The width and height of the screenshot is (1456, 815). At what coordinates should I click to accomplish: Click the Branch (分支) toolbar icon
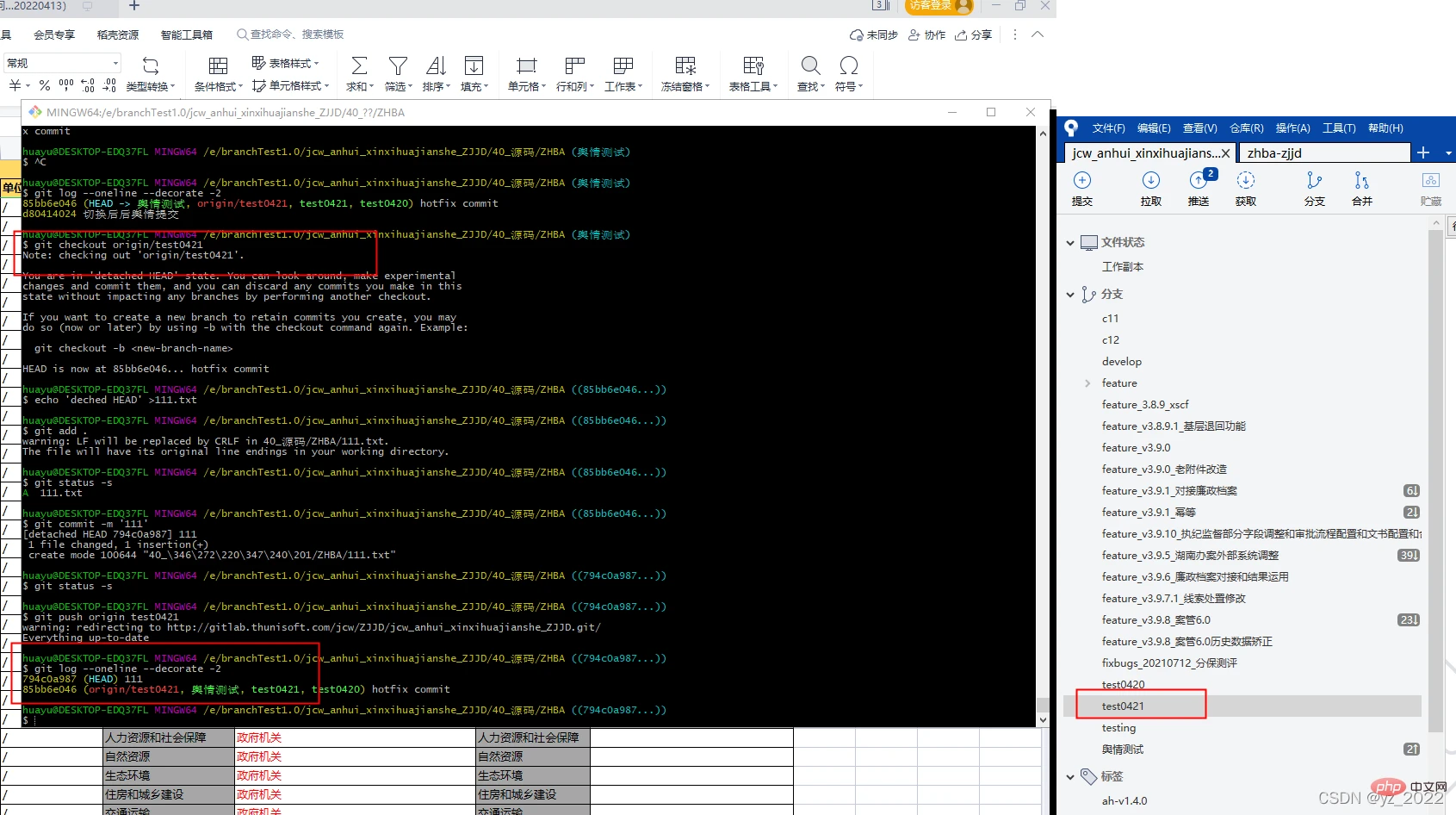tap(1314, 181)
